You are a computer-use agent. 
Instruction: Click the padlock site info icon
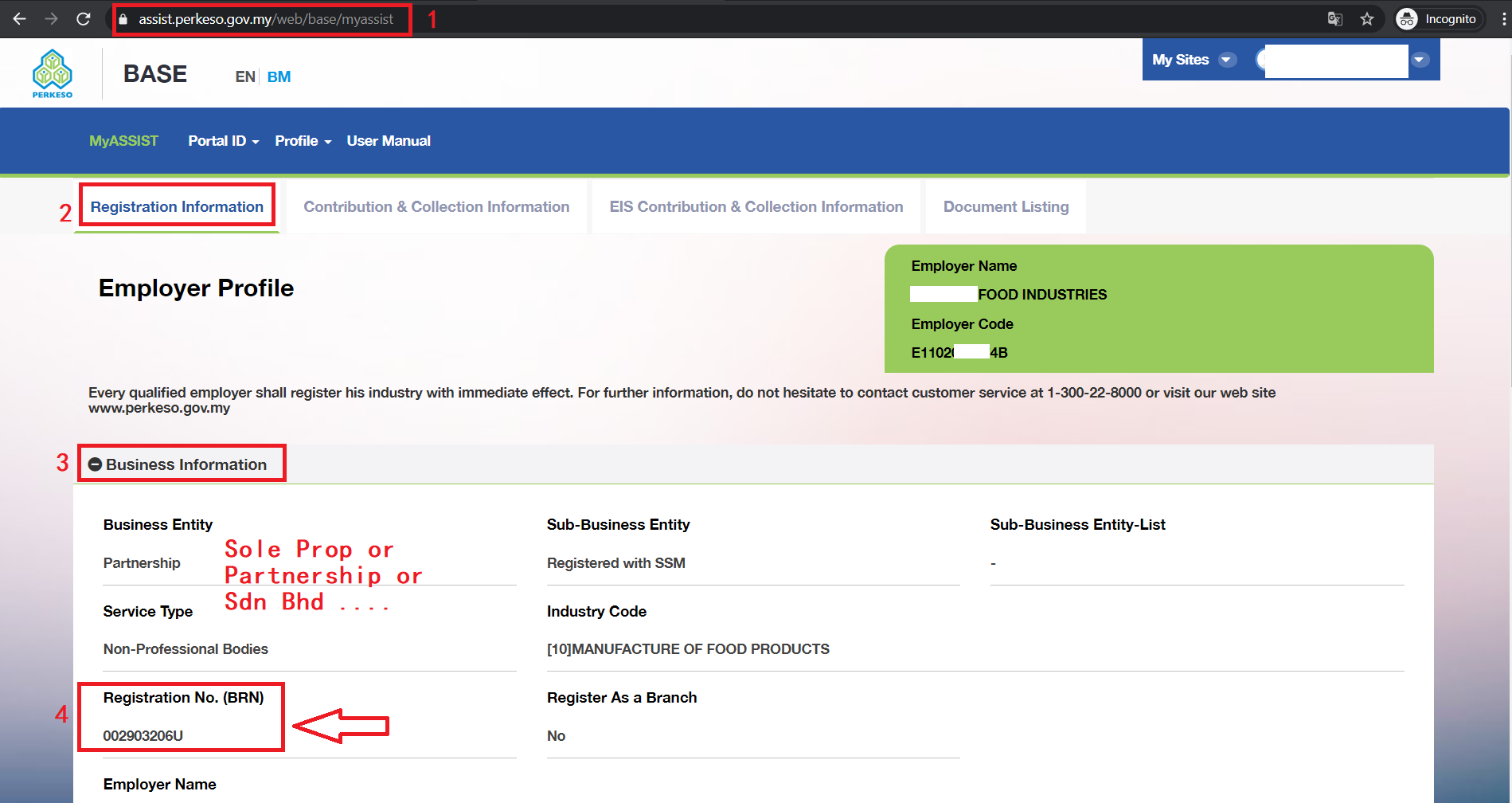[123, 19]
